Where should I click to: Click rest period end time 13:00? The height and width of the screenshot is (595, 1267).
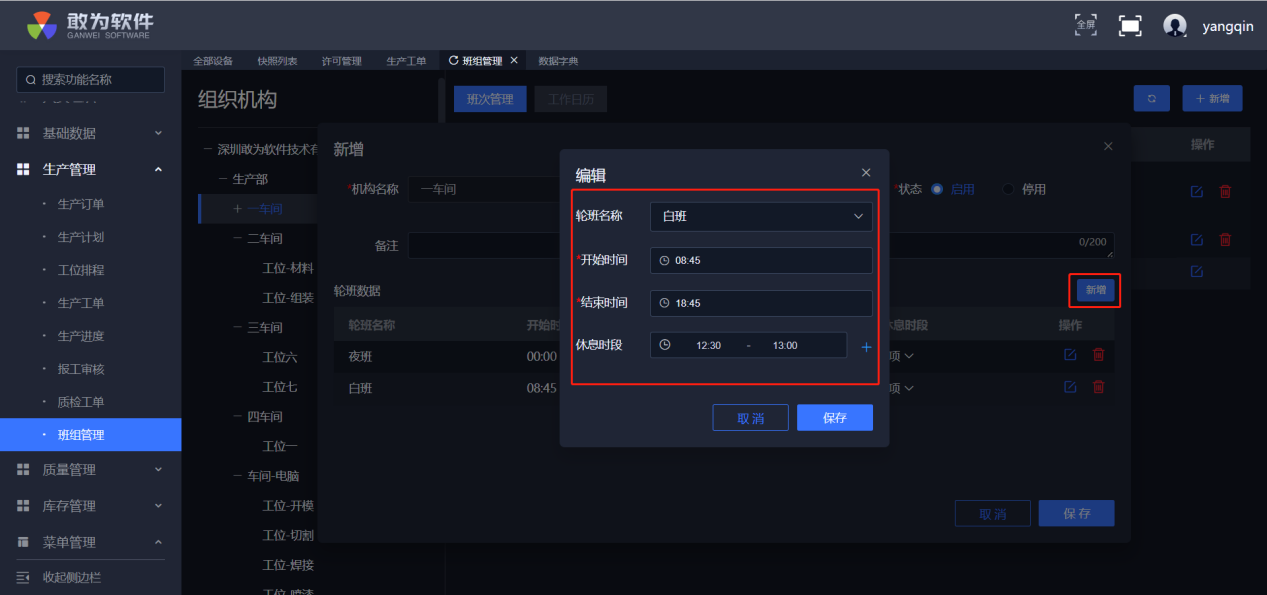pos(785,345)
